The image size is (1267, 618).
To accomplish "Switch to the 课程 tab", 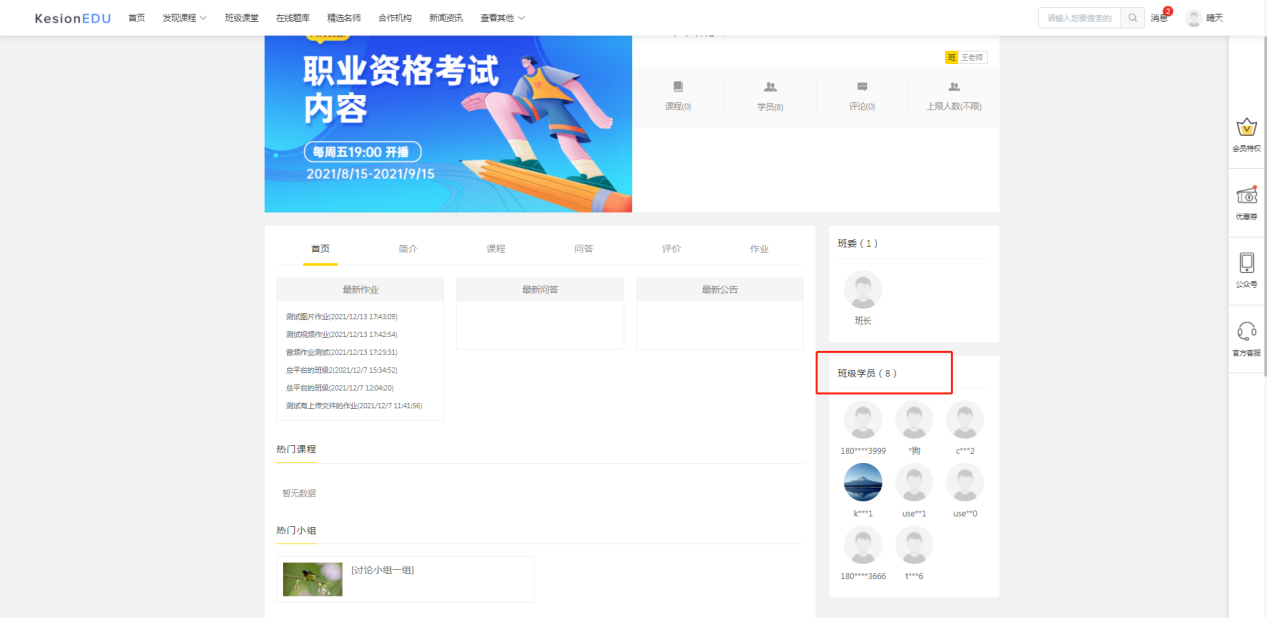I will click(496, 249).
